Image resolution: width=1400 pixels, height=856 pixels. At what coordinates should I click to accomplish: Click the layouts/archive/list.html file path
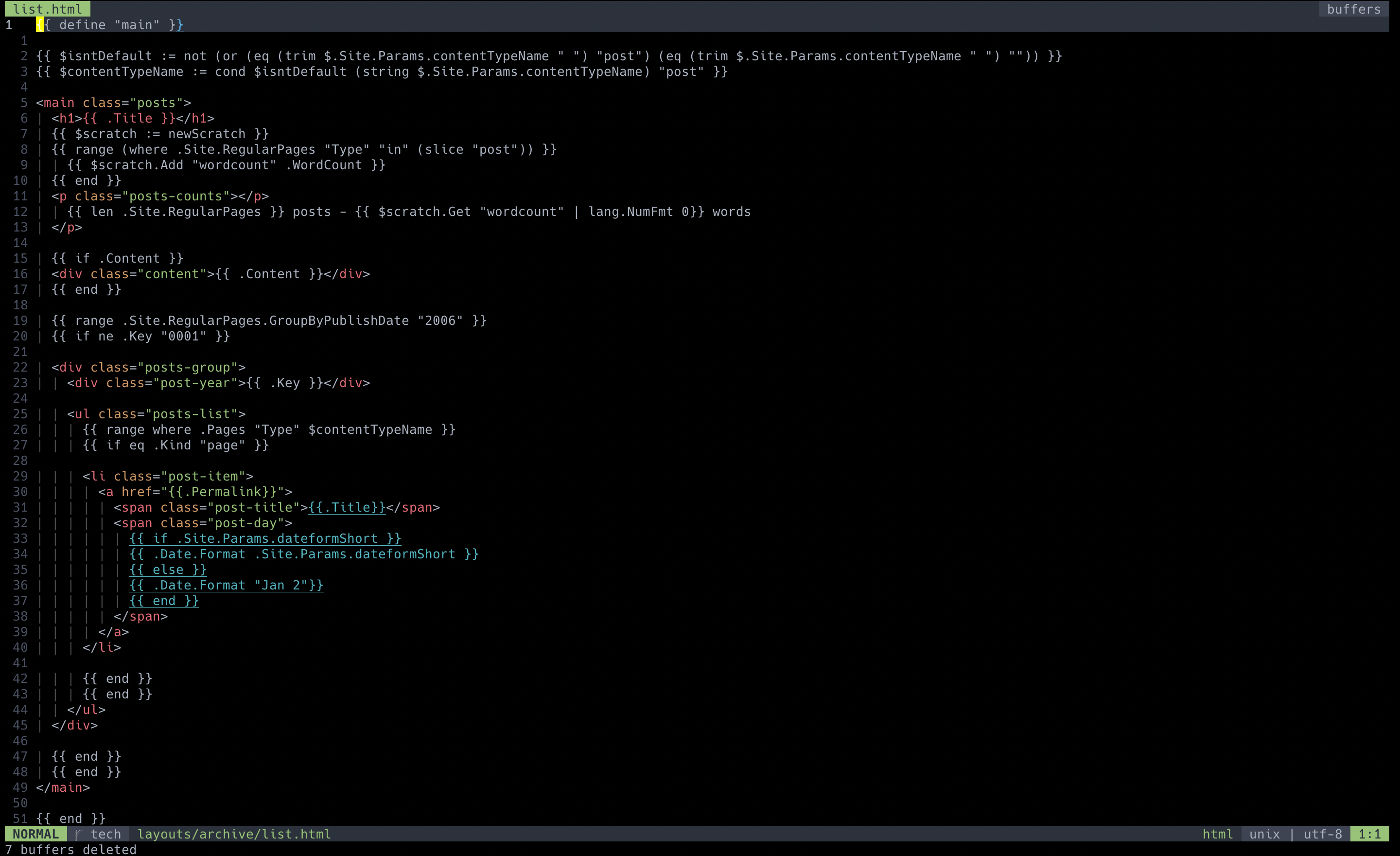(233, 834)
